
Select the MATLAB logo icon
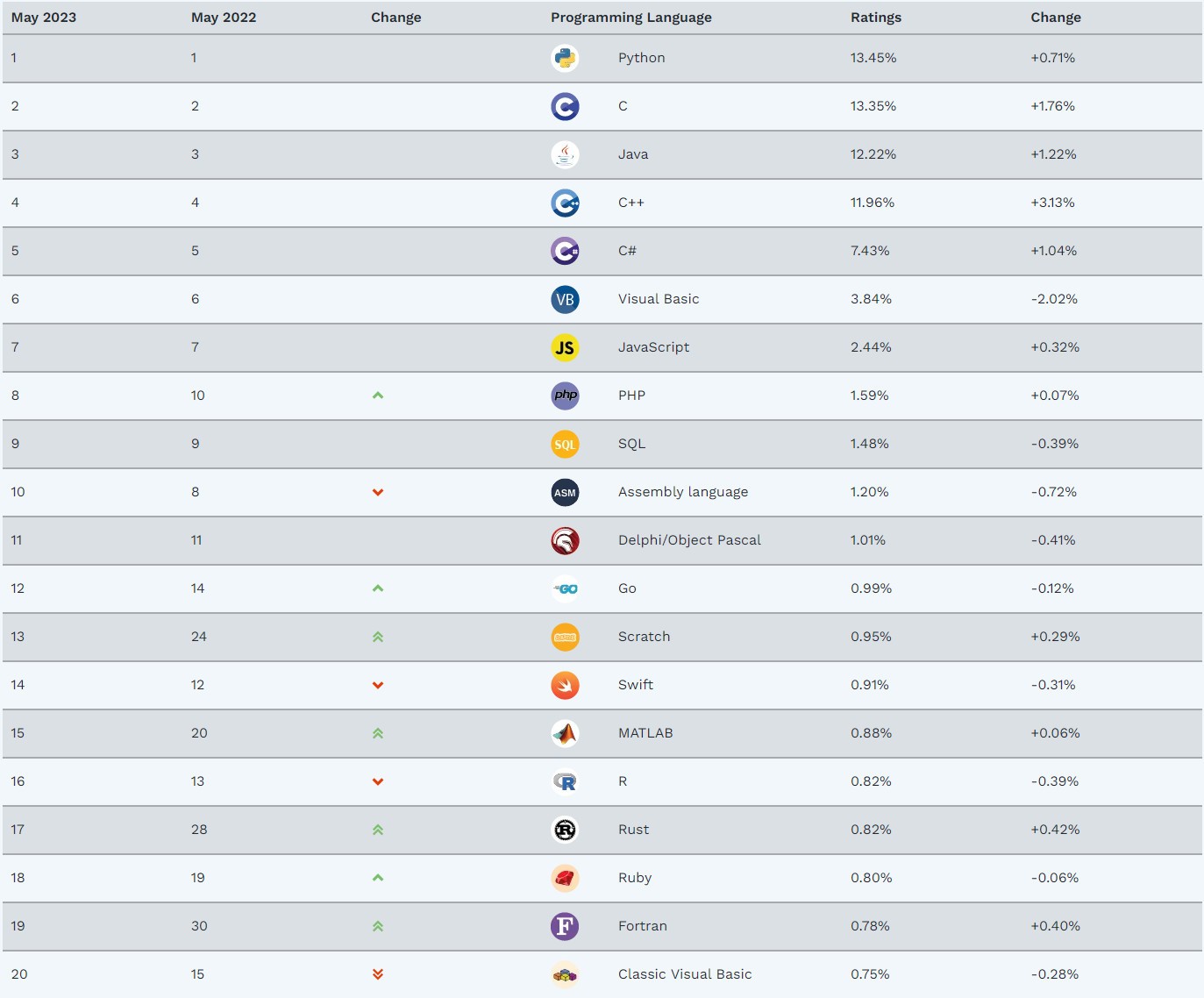565,733
